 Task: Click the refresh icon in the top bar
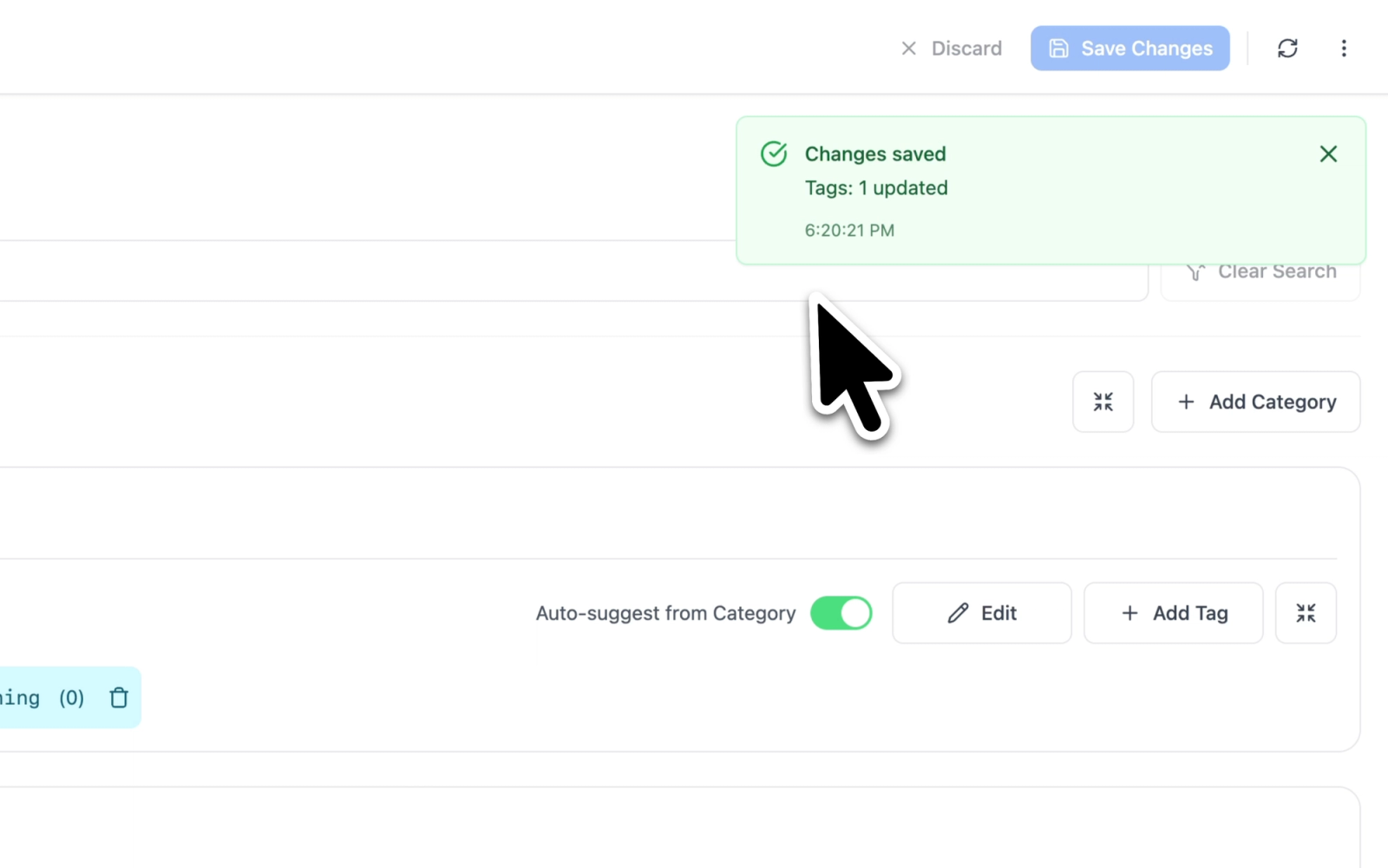[x=1287, y=49]
